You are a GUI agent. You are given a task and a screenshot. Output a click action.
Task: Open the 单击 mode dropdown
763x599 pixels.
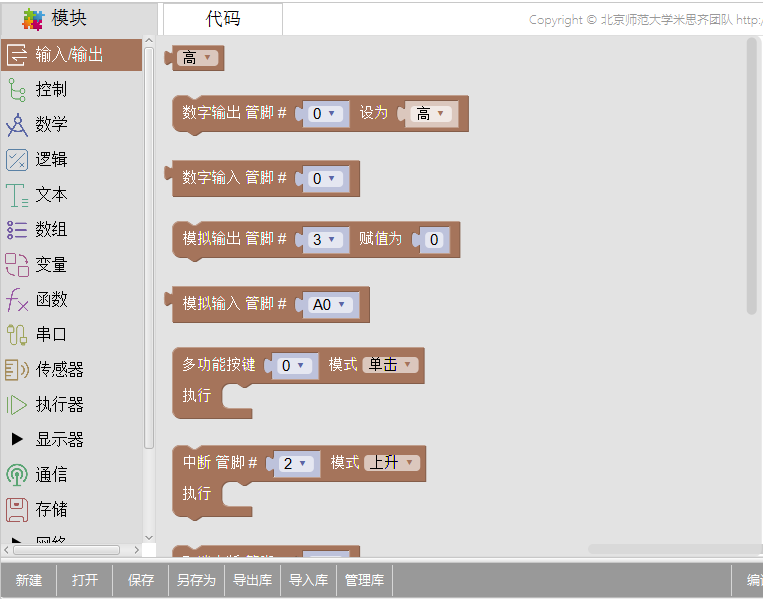coord(389,365)
